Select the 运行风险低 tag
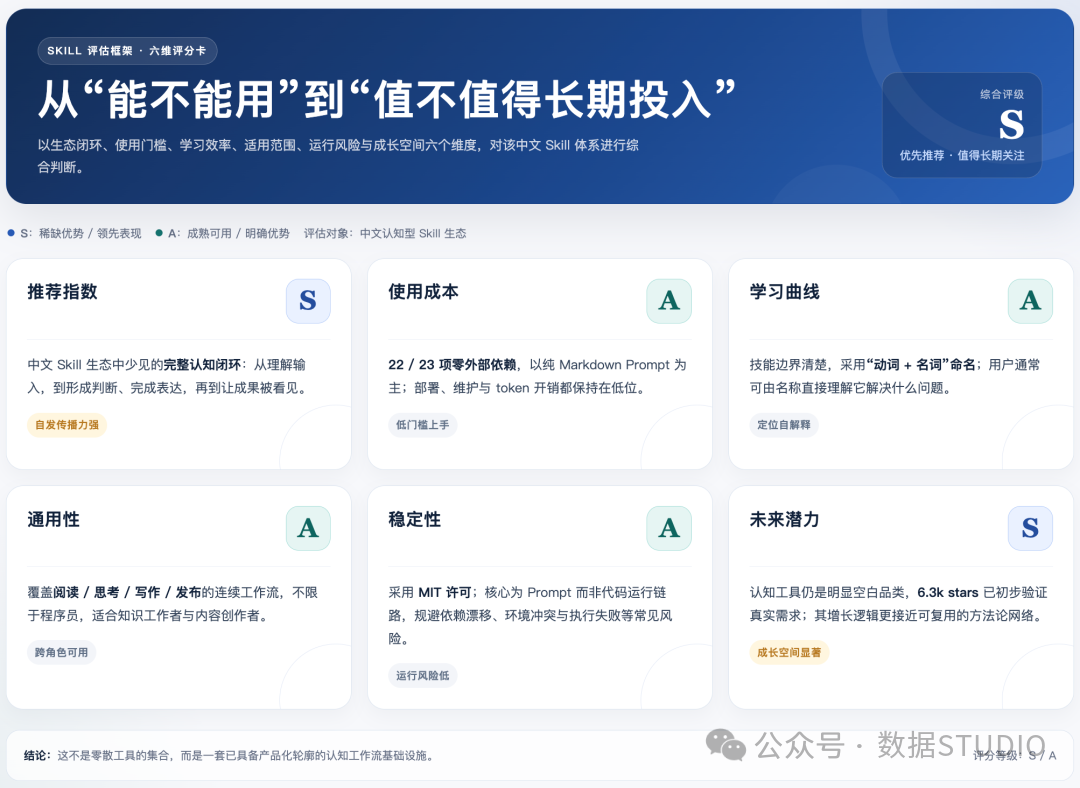 tap(422, 676)
